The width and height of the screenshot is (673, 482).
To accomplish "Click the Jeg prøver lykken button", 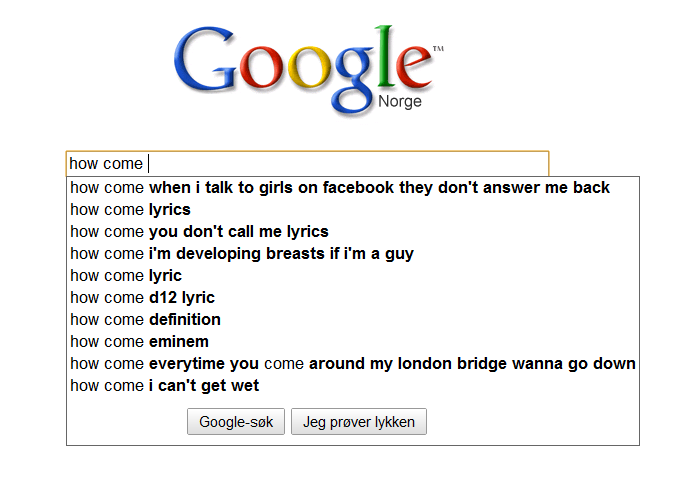I will tap(359, 421).
